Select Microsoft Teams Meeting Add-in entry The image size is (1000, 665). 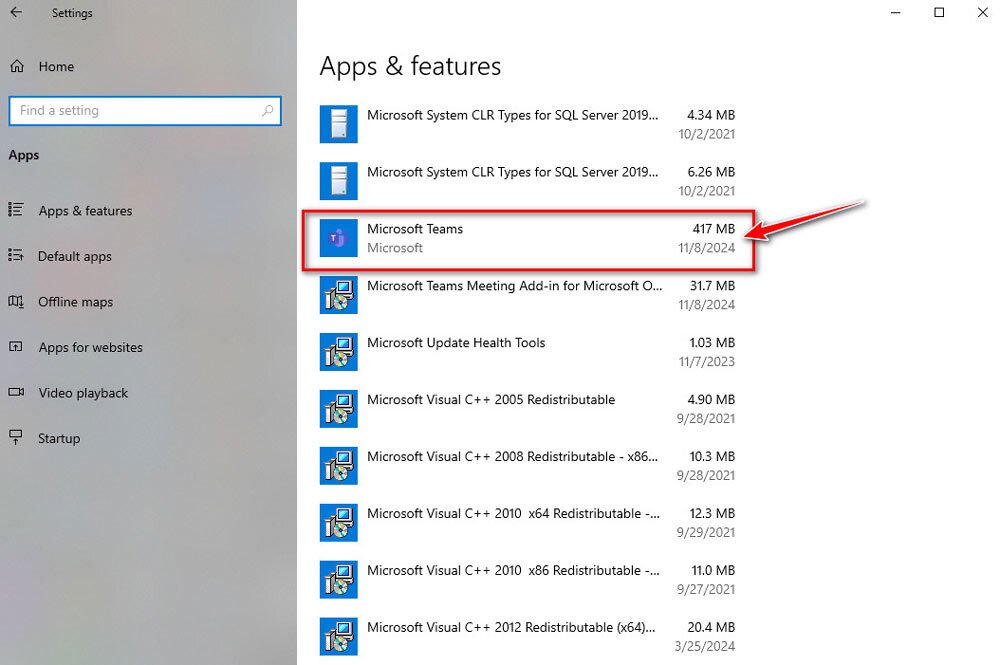(x=528, y=295)
